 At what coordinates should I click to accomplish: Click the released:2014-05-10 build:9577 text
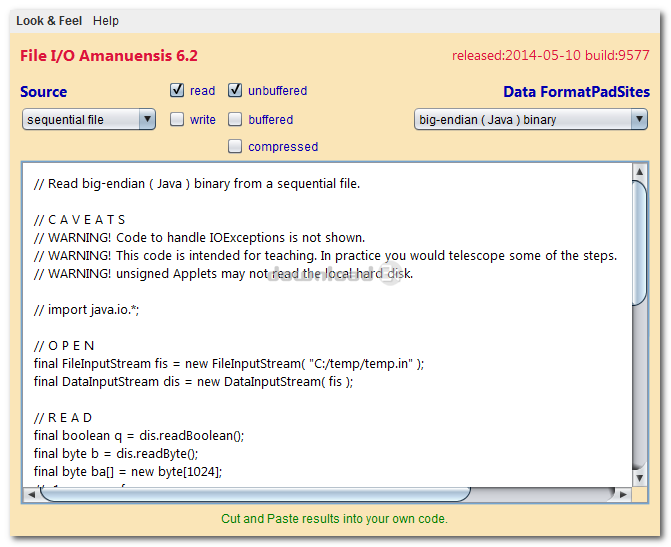(550, 55)
